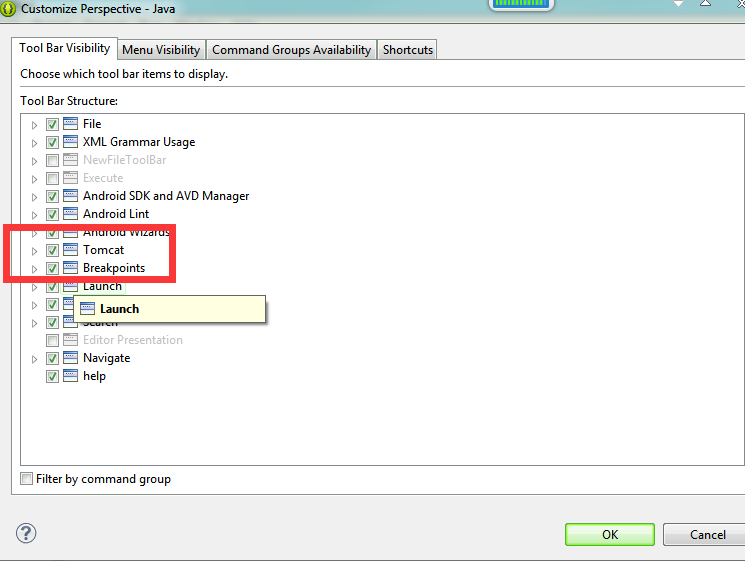745x561 pixels.
Task: Expand the File tree node
Action: point(34,125)
